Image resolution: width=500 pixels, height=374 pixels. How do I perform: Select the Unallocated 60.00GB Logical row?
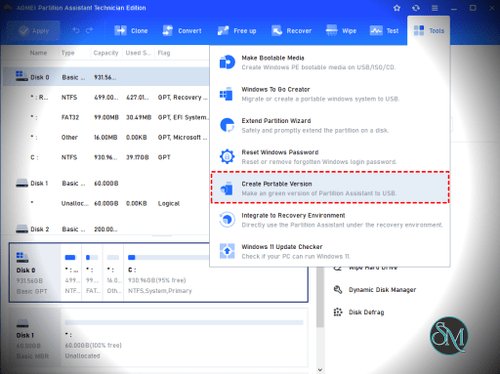(106, 203)
